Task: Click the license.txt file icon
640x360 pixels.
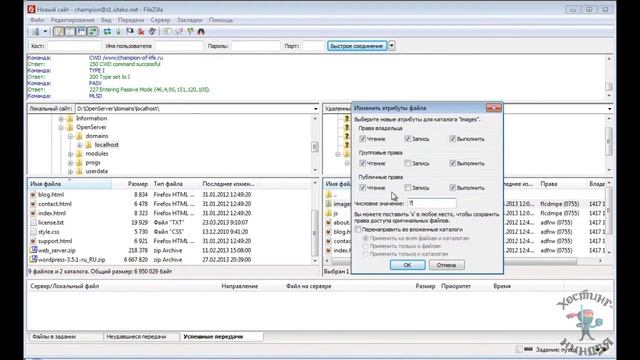Action: [x=33, y=222]
